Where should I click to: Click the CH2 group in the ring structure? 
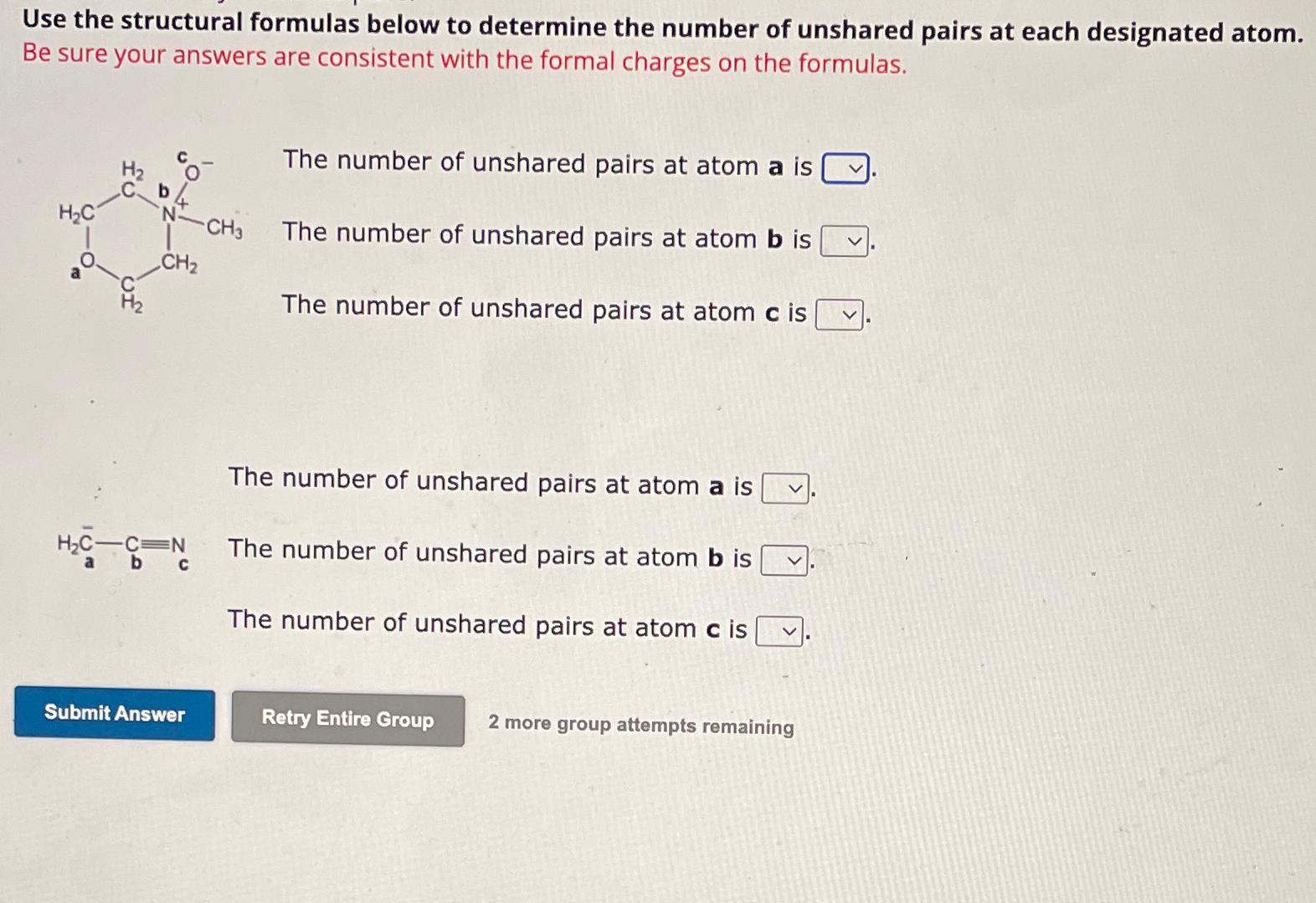(x=178, y=262)
